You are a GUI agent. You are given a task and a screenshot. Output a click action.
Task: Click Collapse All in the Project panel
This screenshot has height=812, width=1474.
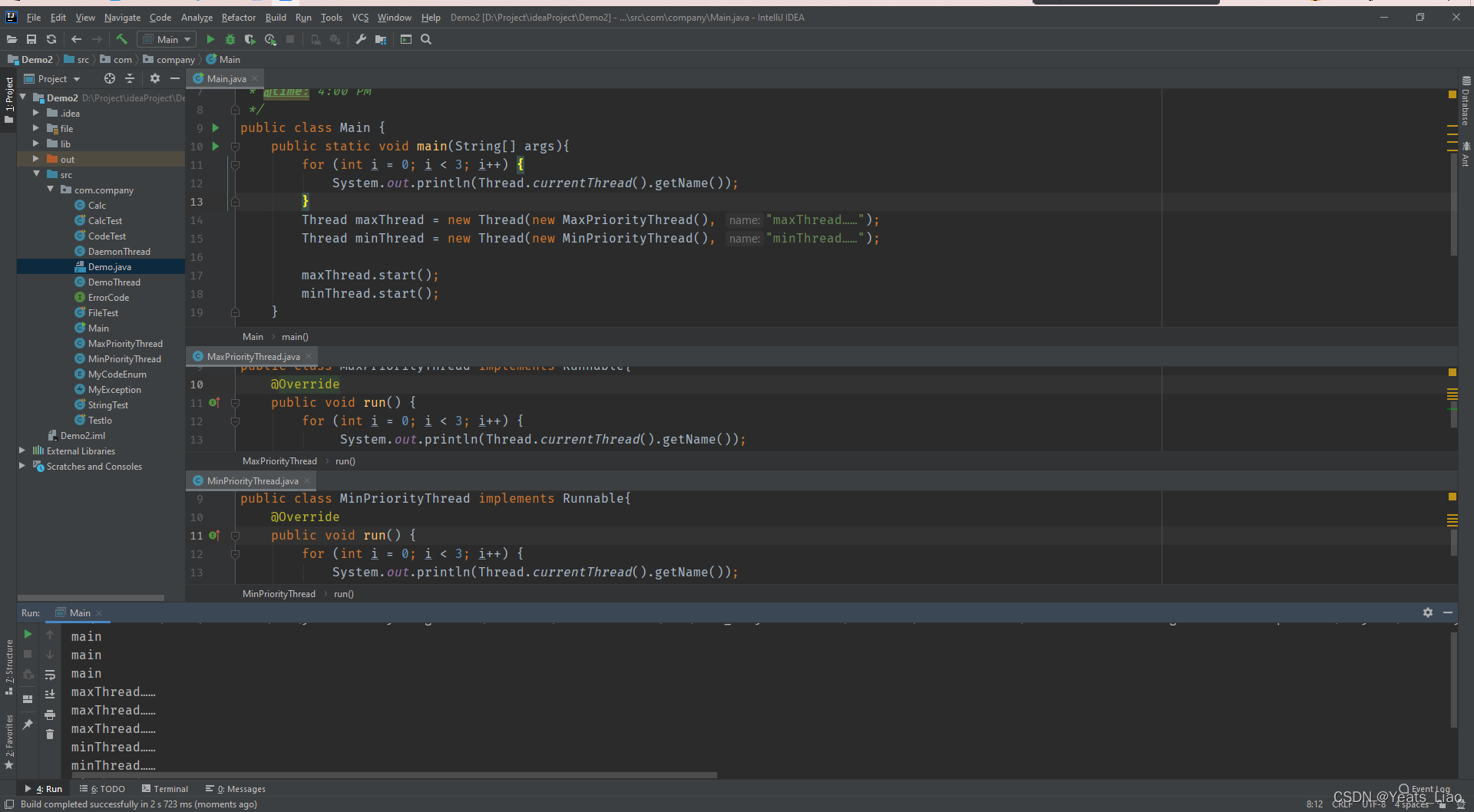coord(130,78)
